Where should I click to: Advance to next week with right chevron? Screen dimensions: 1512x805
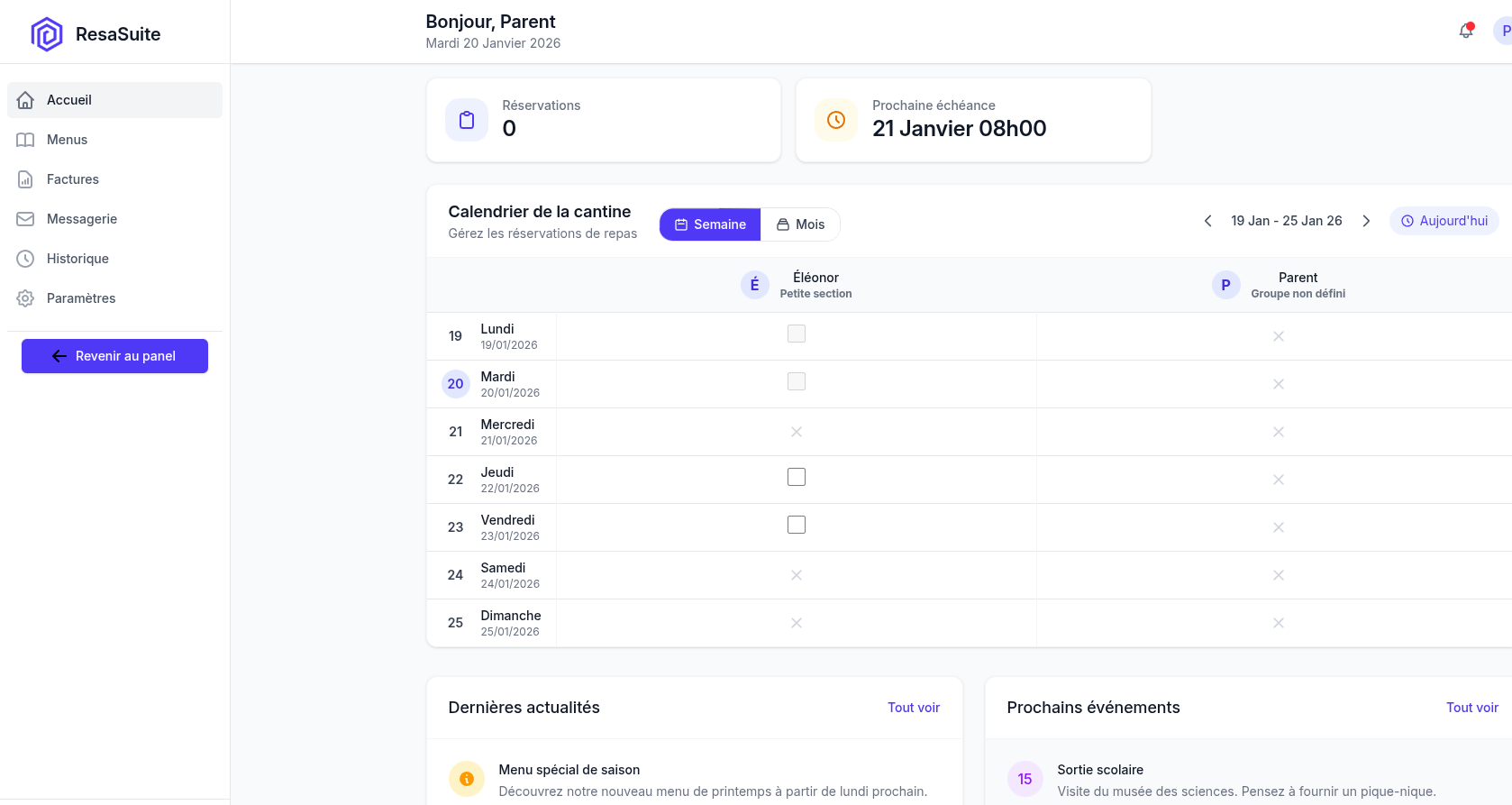[1366, 221]
